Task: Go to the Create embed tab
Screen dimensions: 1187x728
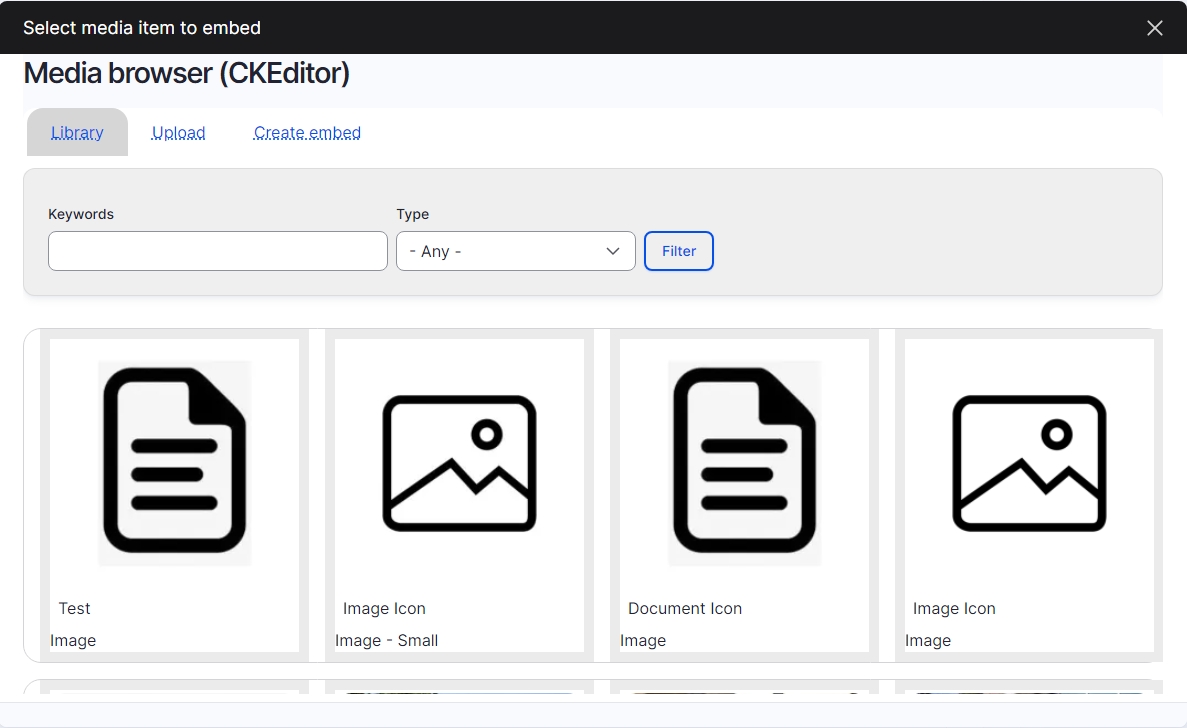Action: 307,132
